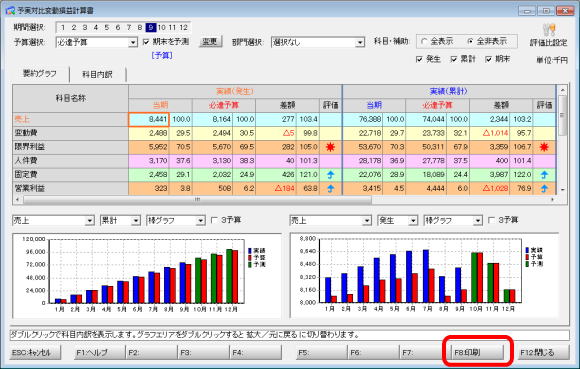Click the application icon in title bar
The width and height of the screenshot is (580, 369).
tap(10, 10)
